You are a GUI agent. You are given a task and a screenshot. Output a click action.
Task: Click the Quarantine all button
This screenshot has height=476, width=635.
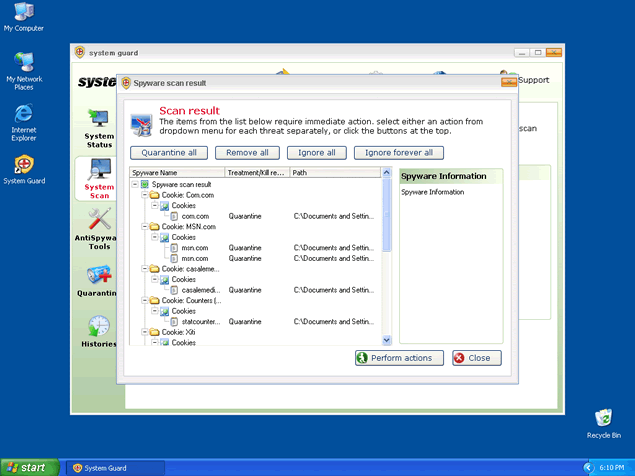coord(169,153)
